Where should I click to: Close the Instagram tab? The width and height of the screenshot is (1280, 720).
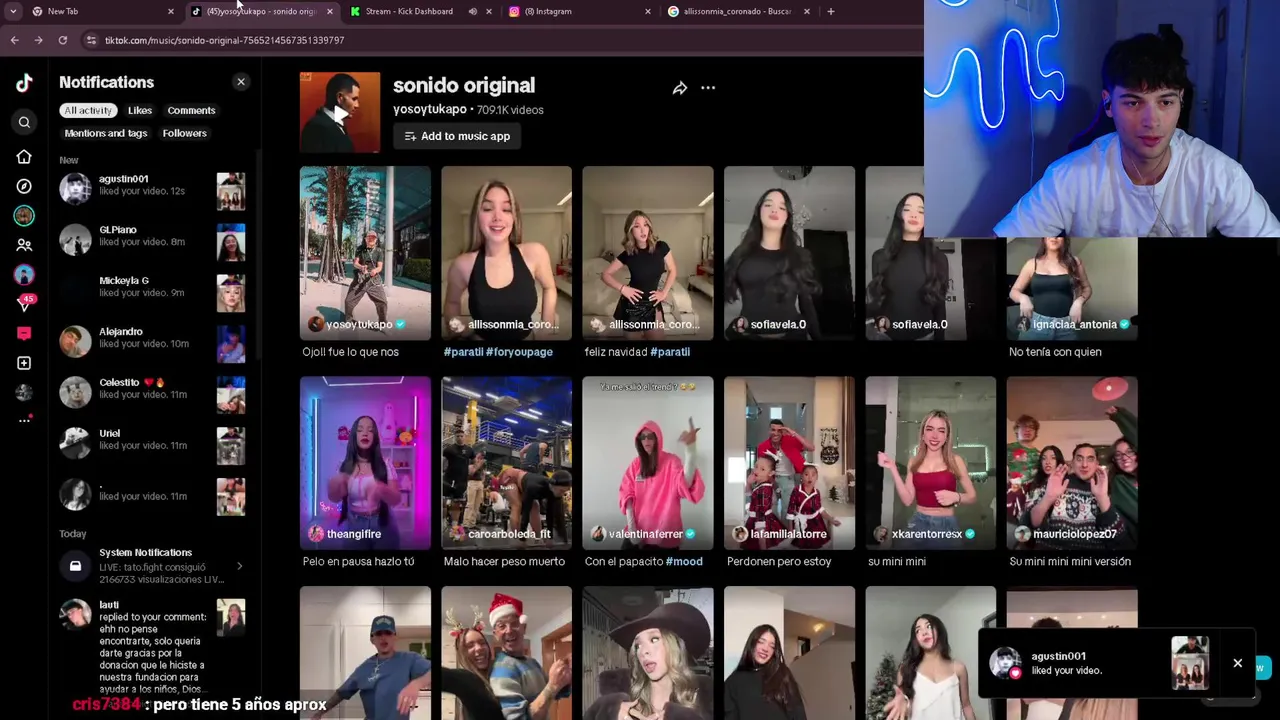coord(647,11)
